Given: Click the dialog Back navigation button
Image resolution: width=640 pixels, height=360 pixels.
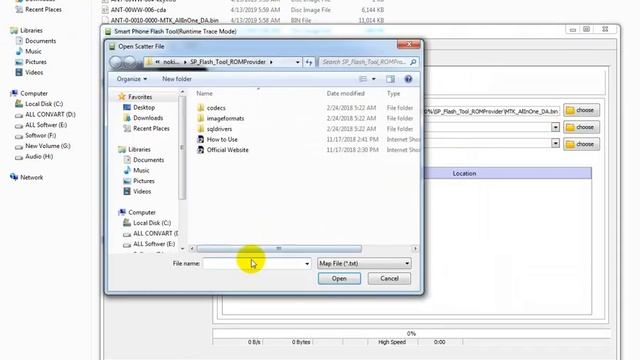Looking at the screenshot, I should tap(116, 62).
